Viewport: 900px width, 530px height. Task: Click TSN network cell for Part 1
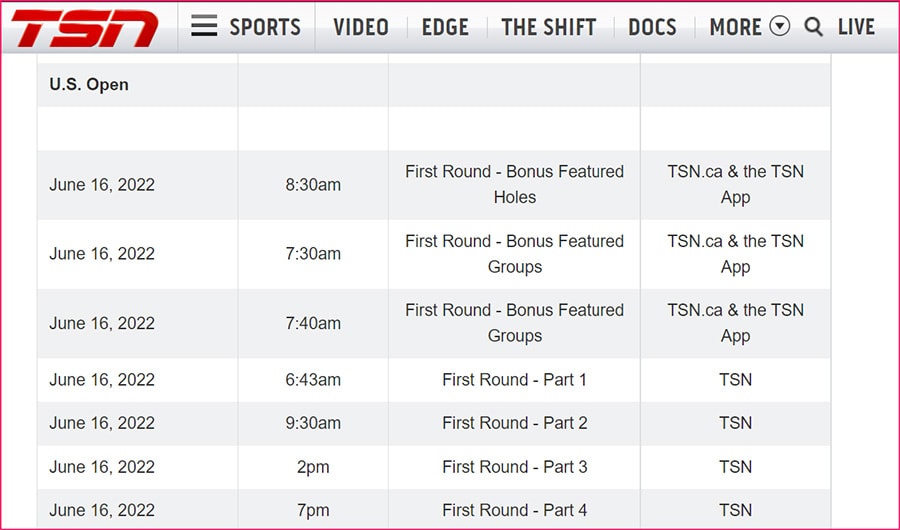[x=735, y=380]
